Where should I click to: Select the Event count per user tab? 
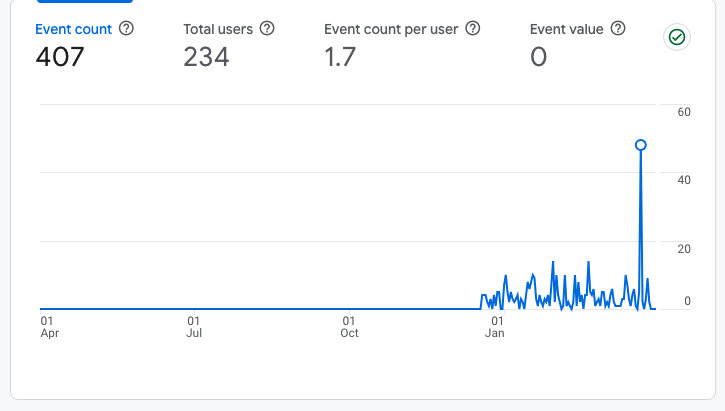pos(391,29)
